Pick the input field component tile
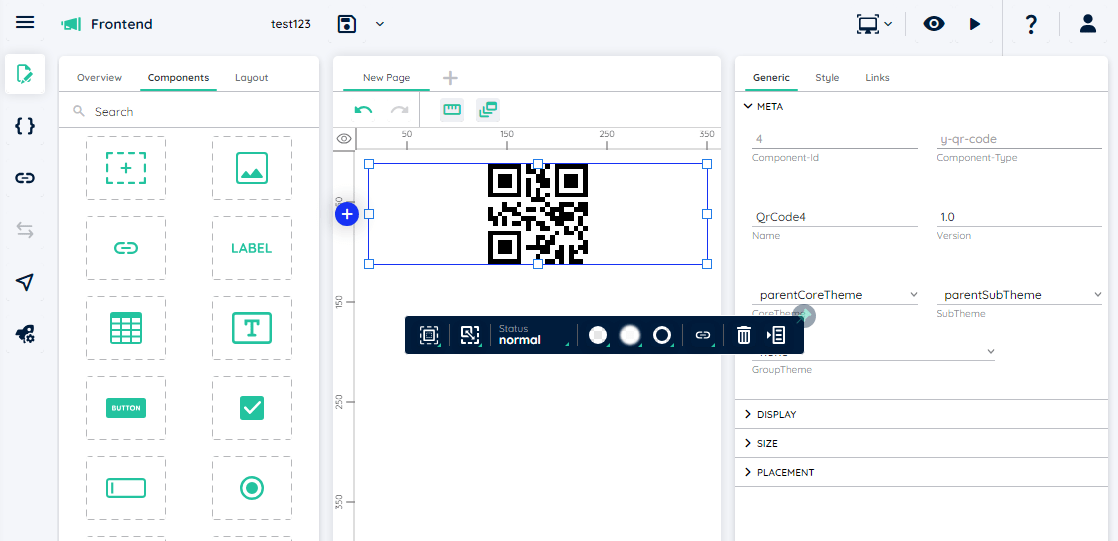This screenshot has height=541, width=1118. [126, 488]
